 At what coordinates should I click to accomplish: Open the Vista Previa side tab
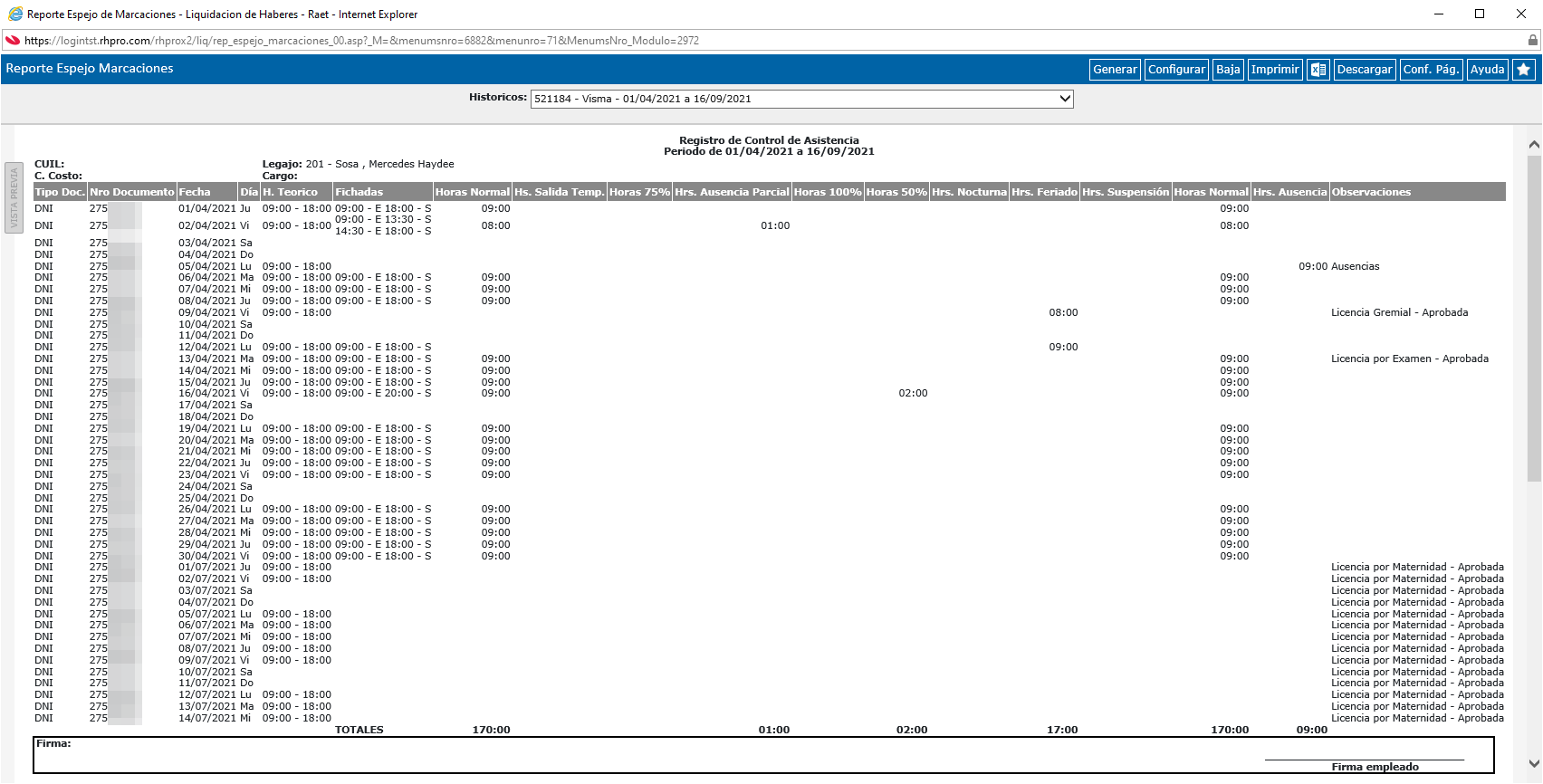point(14,197)
